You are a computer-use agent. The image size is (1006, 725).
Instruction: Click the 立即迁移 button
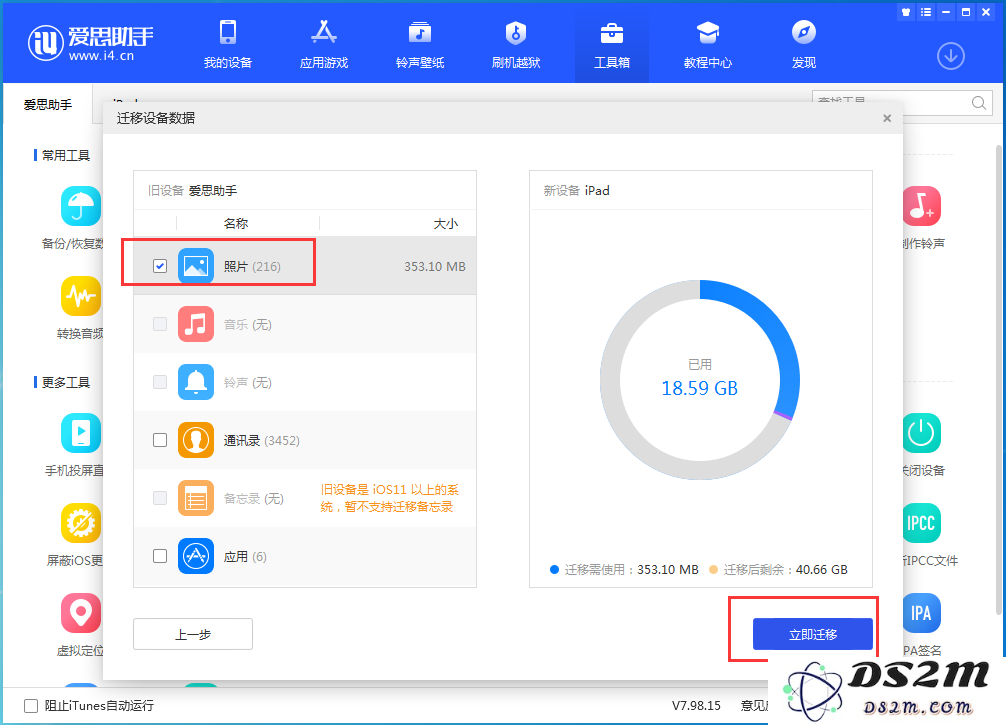coord(813,635)
